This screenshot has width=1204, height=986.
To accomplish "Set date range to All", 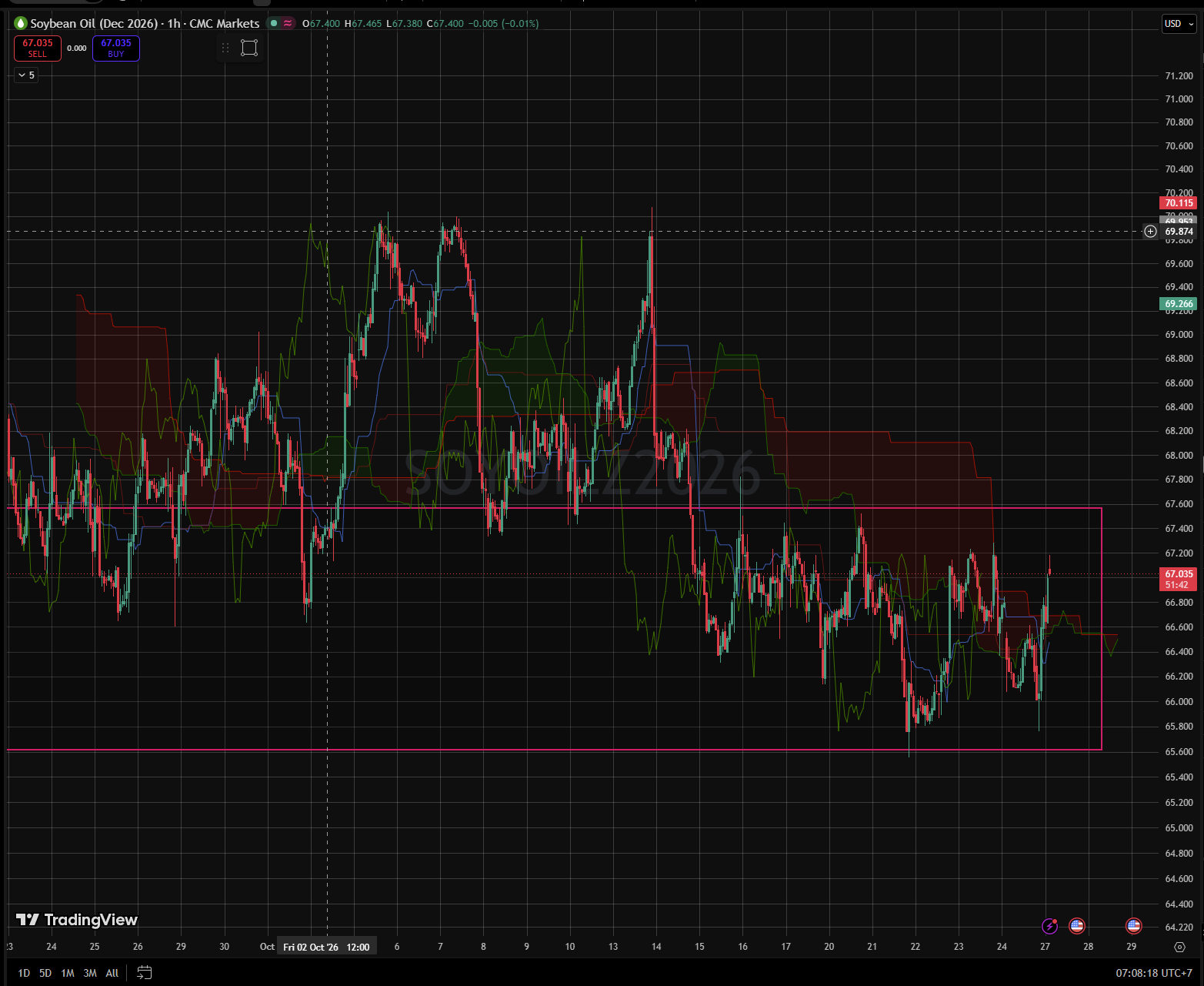I will [112, 973].
